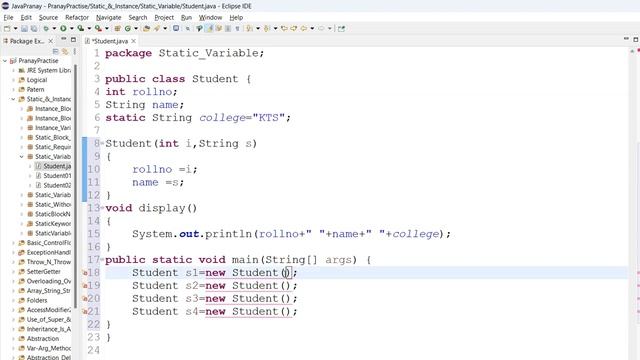Screen dimensions: 640x360
Task: Click the New file toolbar icon
Action: click(7, 29)
